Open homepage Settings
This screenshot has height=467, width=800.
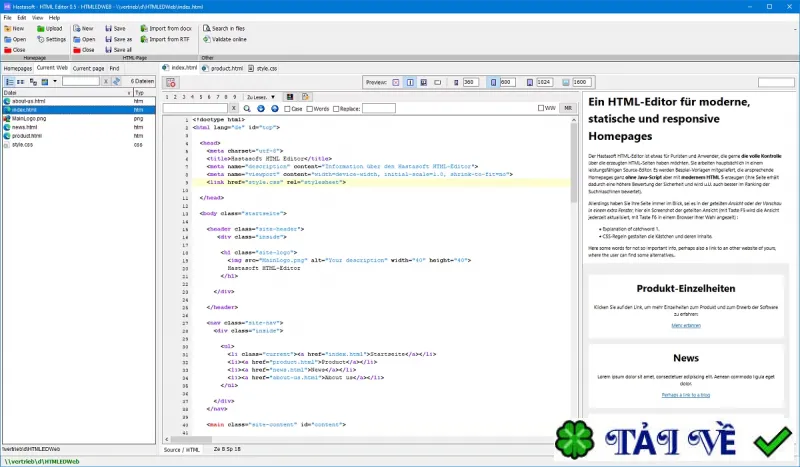click(x=52, y=39)
